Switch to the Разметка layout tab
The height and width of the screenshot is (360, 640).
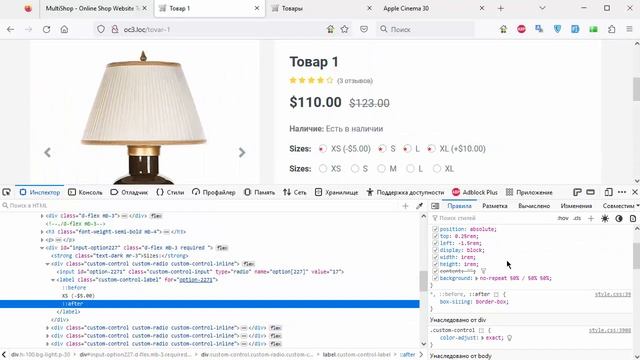[x=495, y=206]
